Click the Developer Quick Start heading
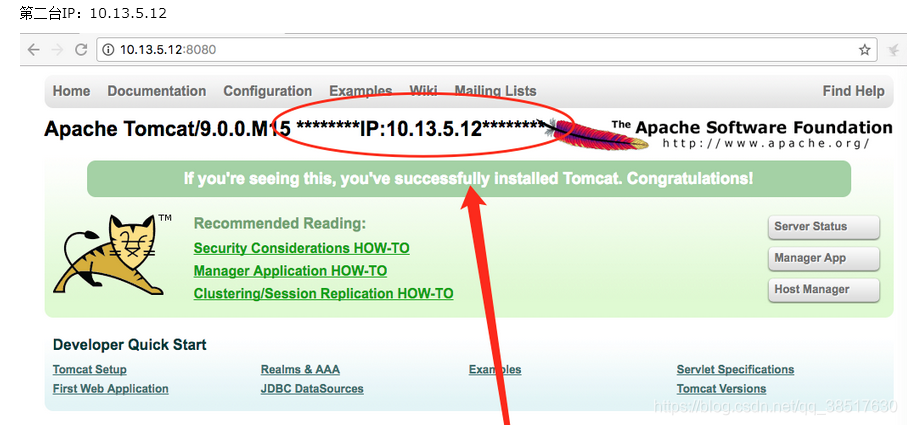Image resolution: width=907 pixels, height=425 pixels. coord(130,345)
